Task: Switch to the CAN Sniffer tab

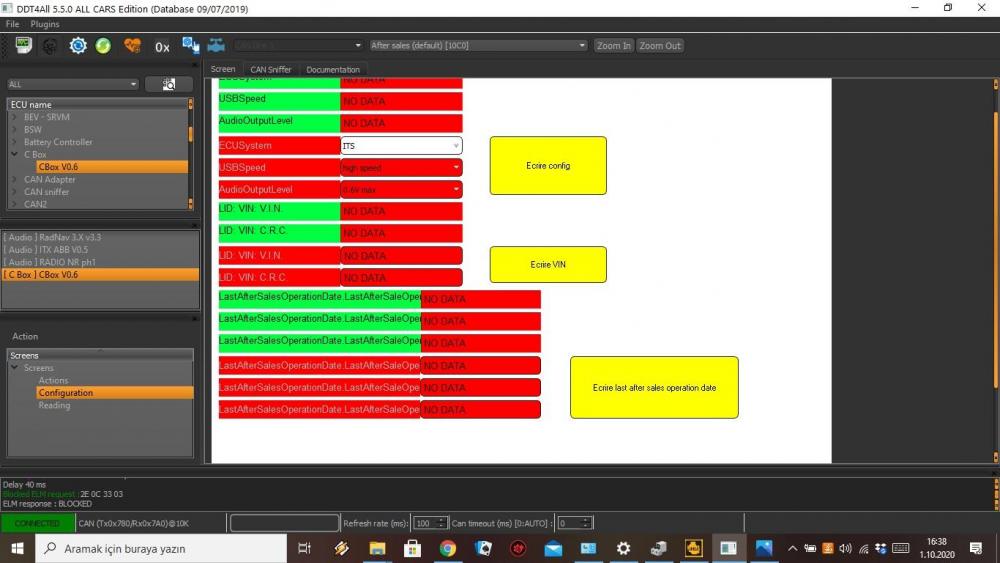Action: coord(270,69)
